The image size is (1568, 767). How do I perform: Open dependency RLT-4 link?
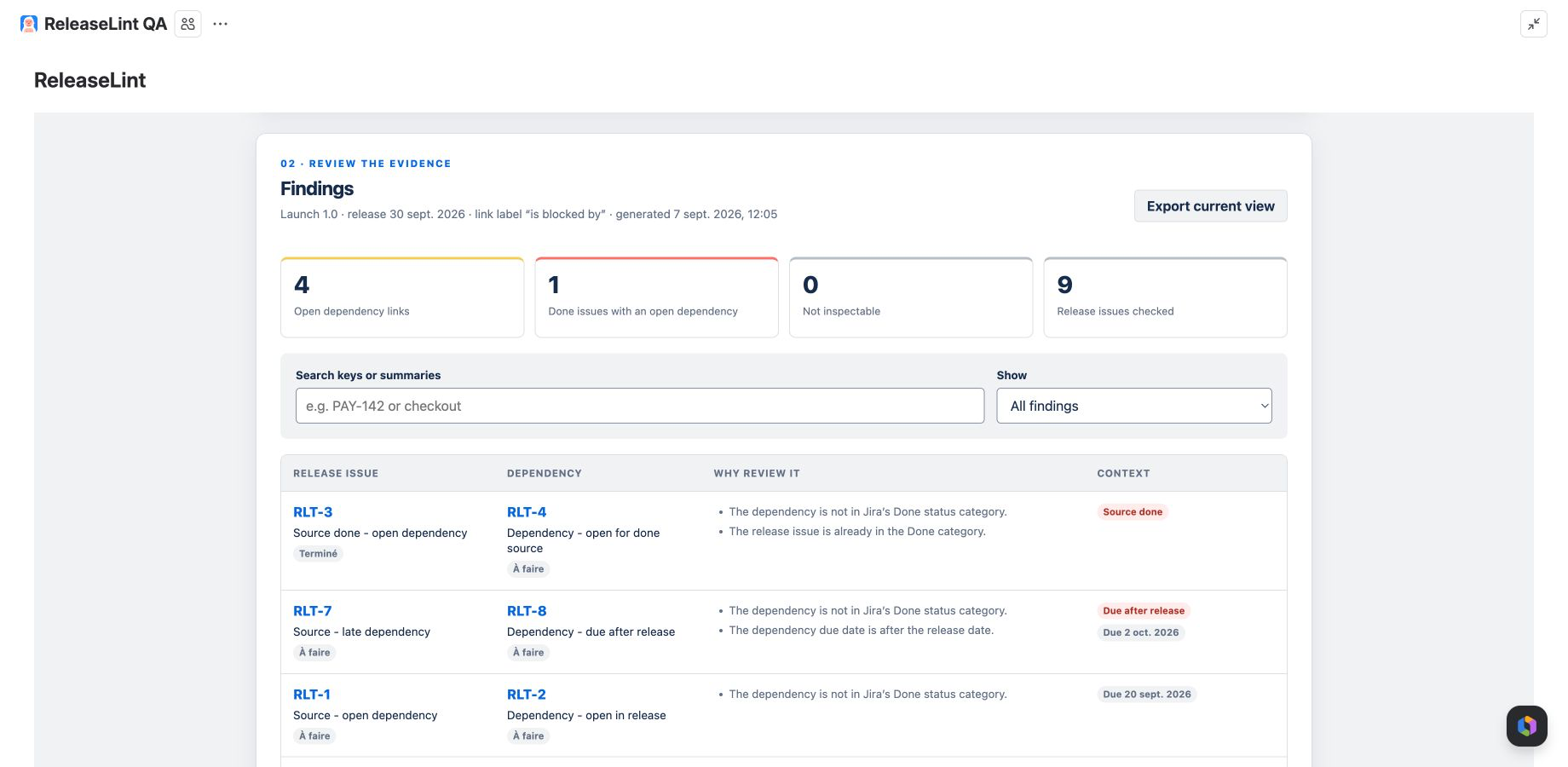527,512
